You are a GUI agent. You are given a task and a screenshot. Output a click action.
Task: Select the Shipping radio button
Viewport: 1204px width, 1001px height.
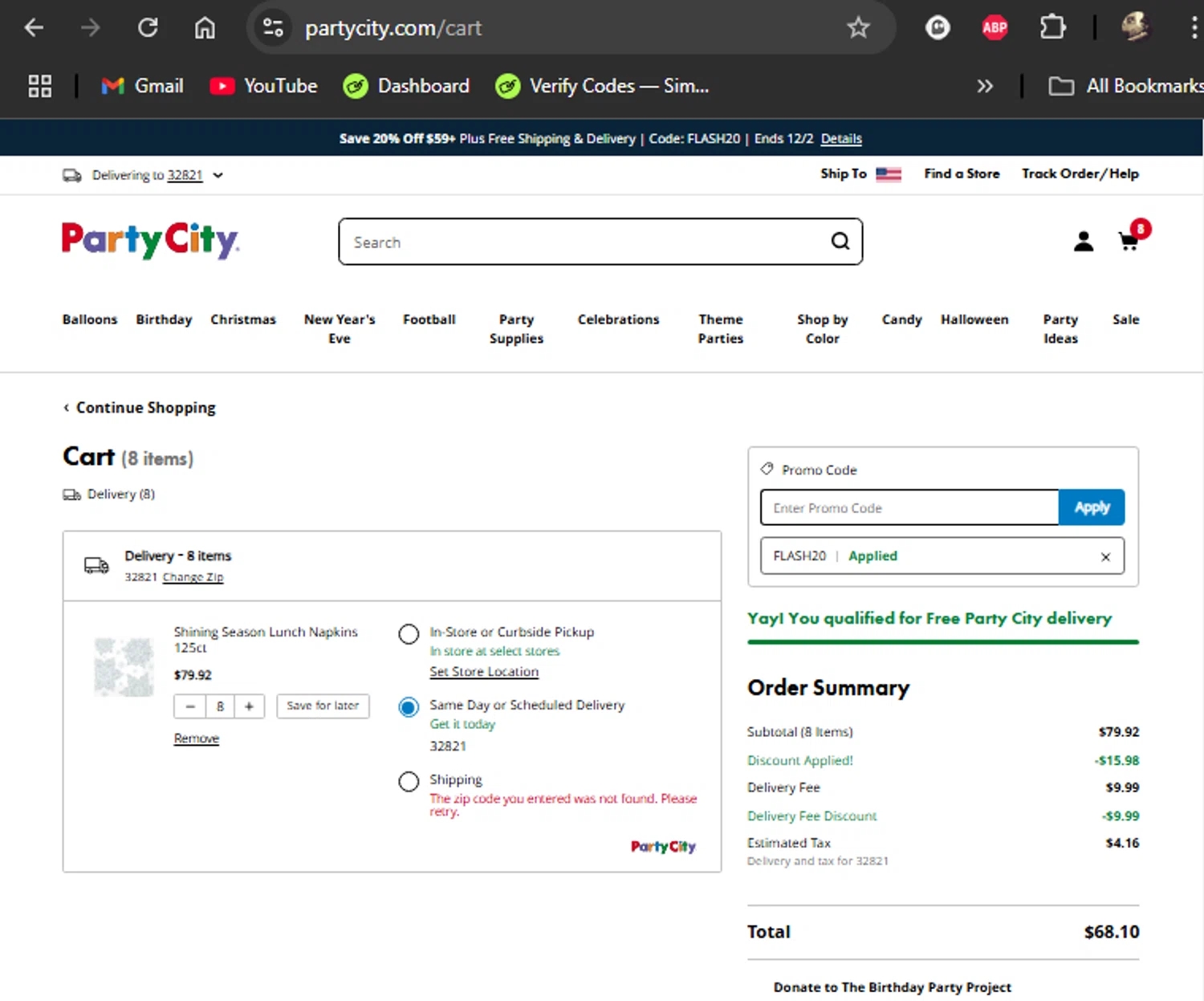click(x=409, y=781)
